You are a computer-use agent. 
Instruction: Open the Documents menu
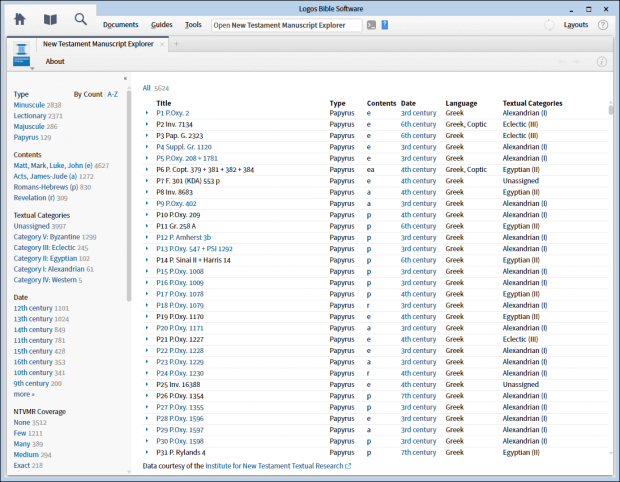121,25
